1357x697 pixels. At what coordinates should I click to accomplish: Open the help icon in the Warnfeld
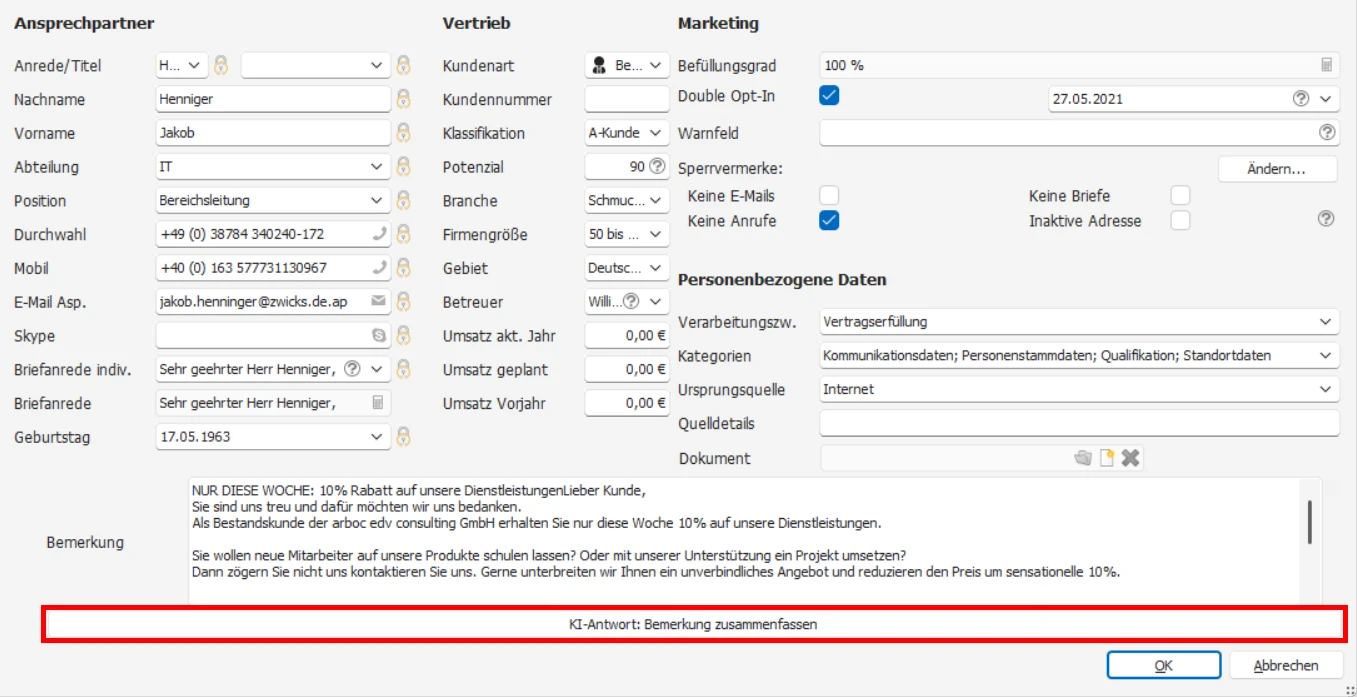(x=1327, y=132)
